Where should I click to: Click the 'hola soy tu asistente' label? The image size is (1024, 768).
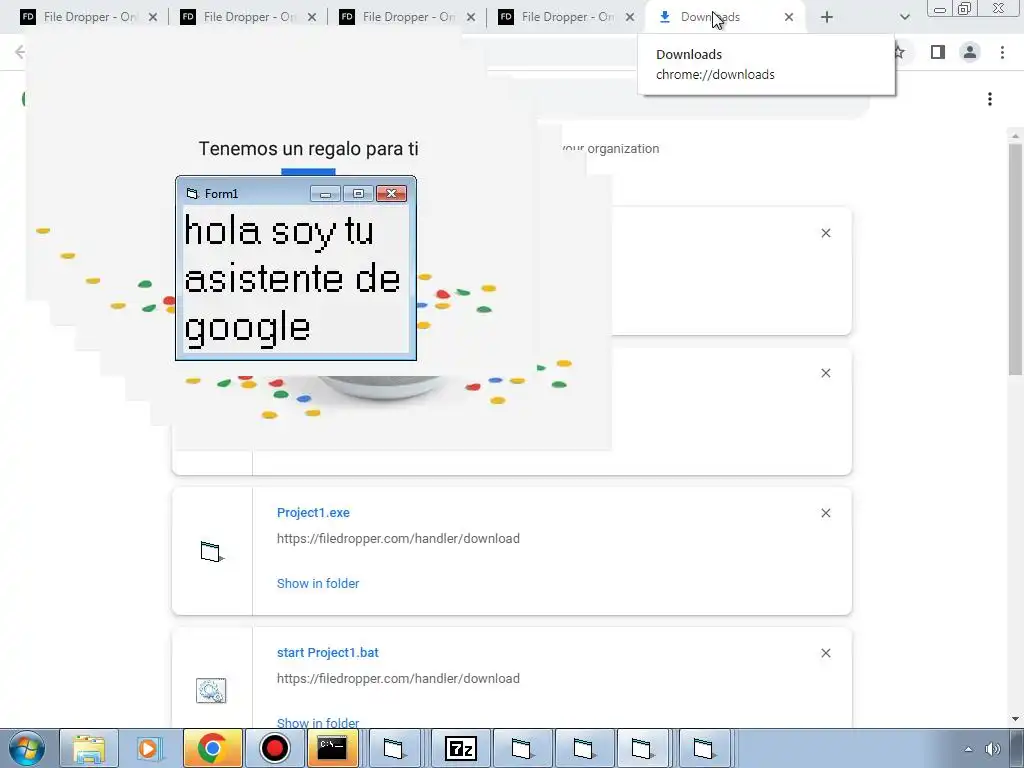coord(292,280)
